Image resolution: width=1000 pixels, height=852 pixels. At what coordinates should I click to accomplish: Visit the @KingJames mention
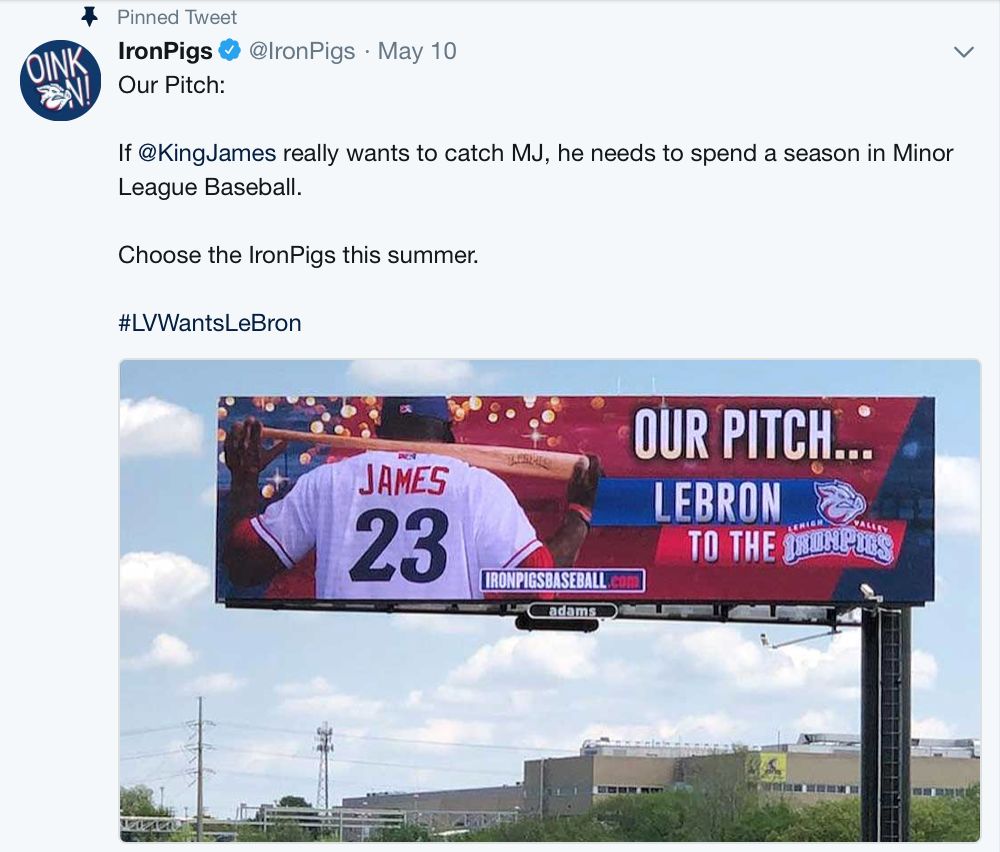(206, 153)
